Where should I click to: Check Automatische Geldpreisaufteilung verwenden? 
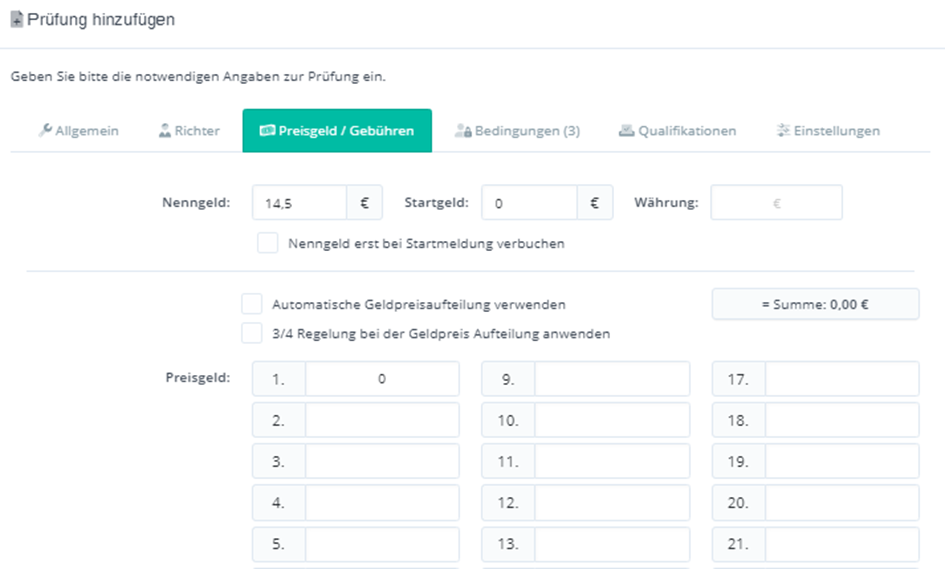(252, 304)
